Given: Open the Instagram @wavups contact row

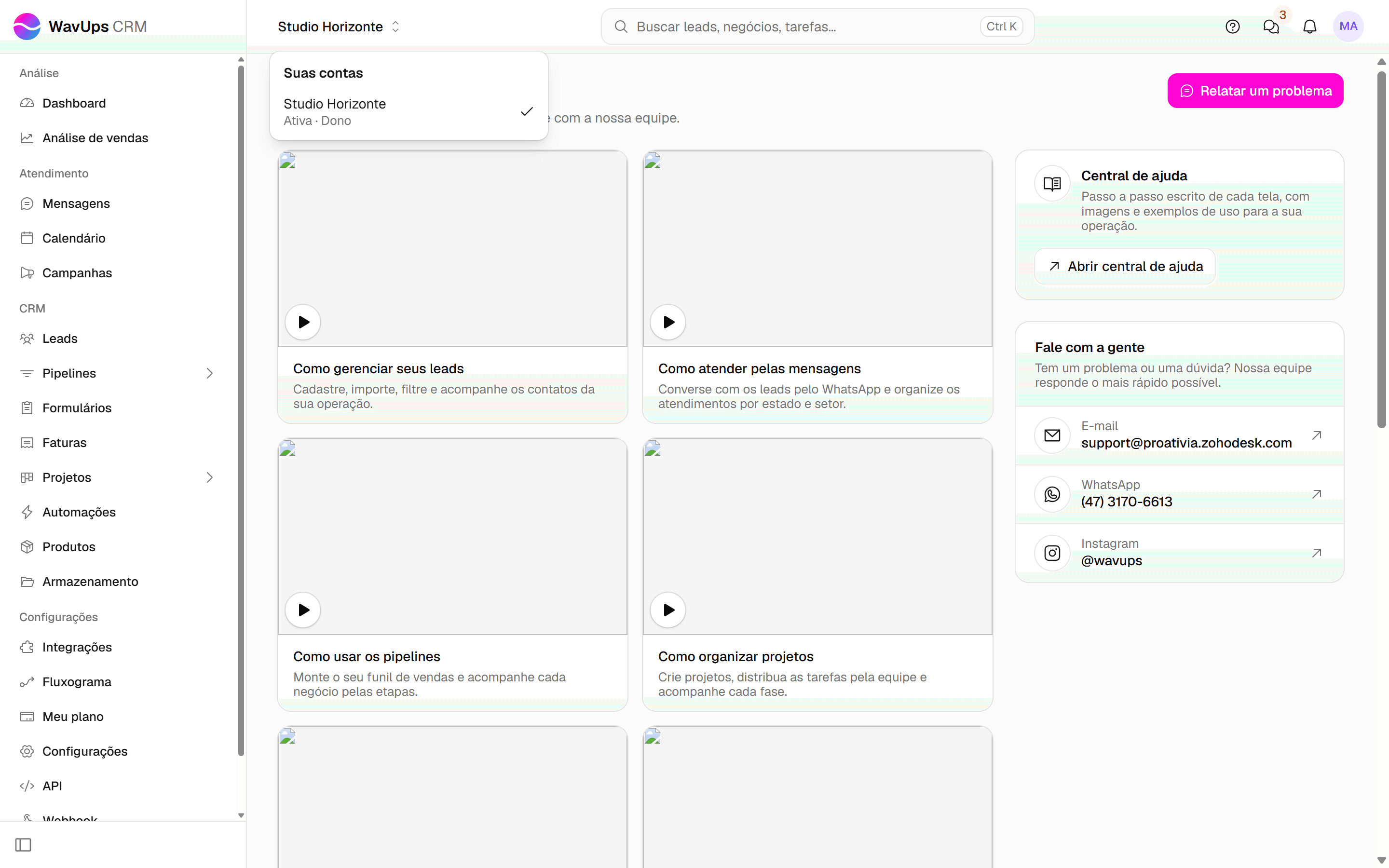Looking at the screenshot, I should point(1179,552).
